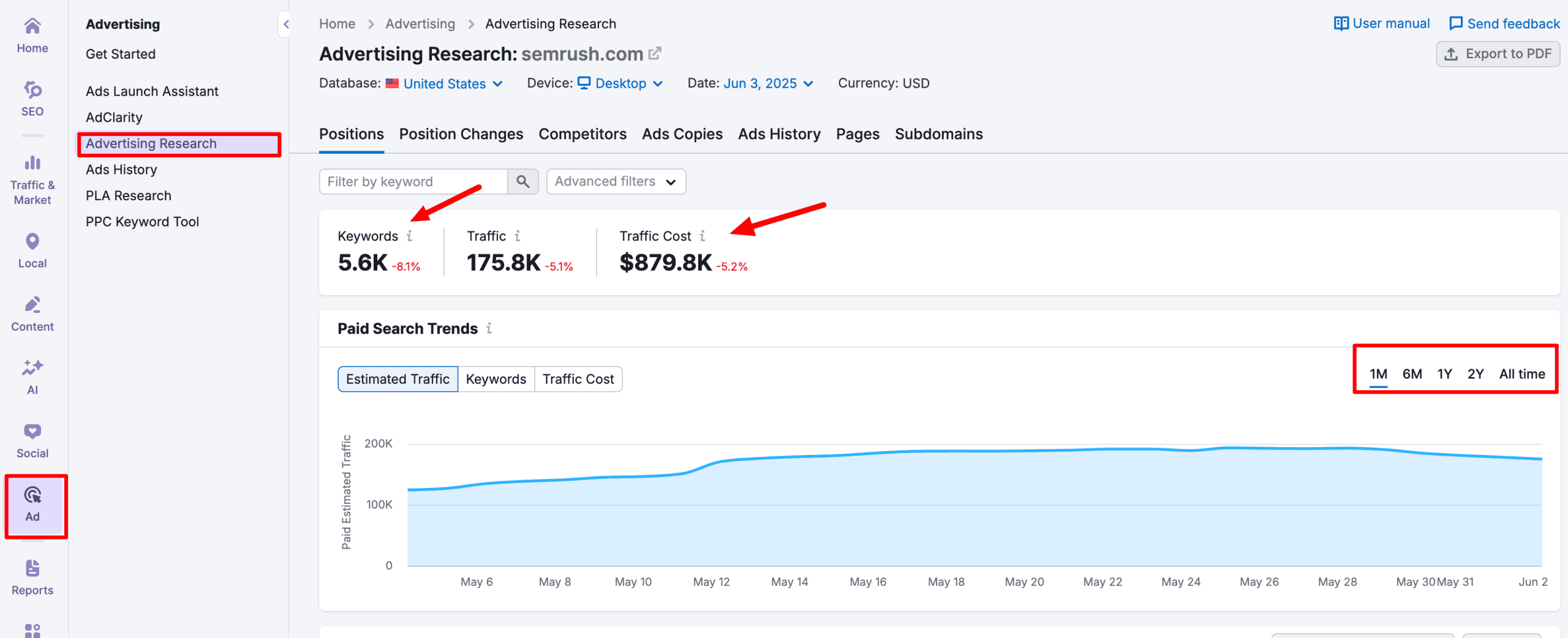Open PLA Research menu item
Screen dimensions: 1568x638
(x=129, y=195)
